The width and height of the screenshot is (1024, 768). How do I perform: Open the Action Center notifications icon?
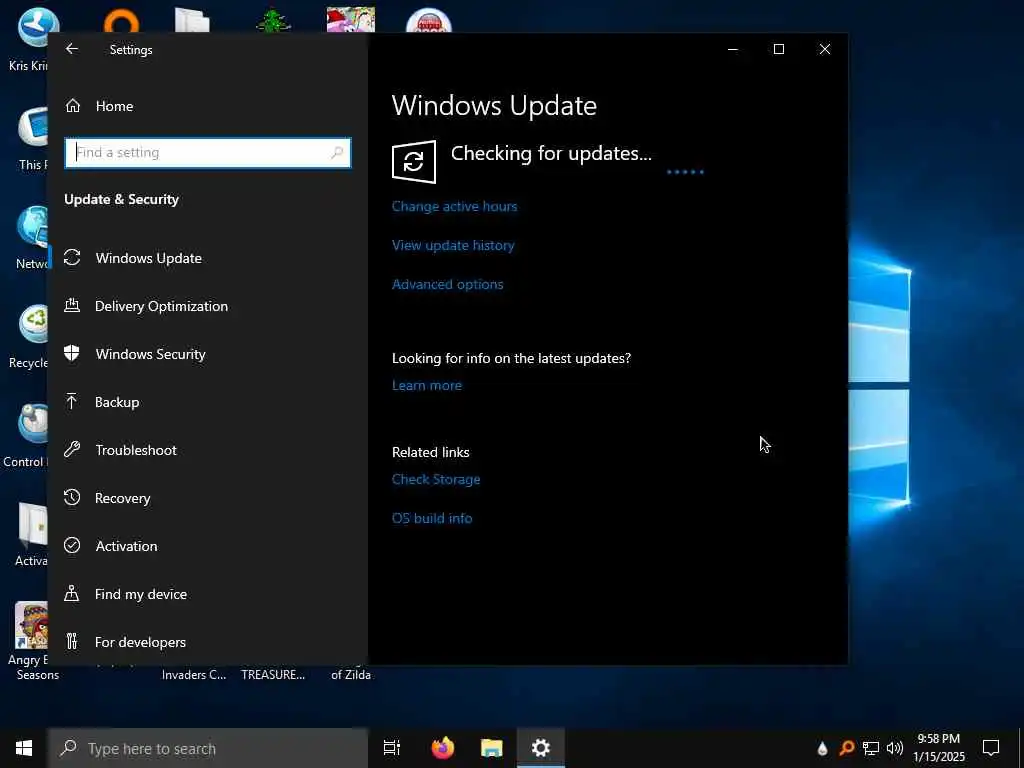991,748
